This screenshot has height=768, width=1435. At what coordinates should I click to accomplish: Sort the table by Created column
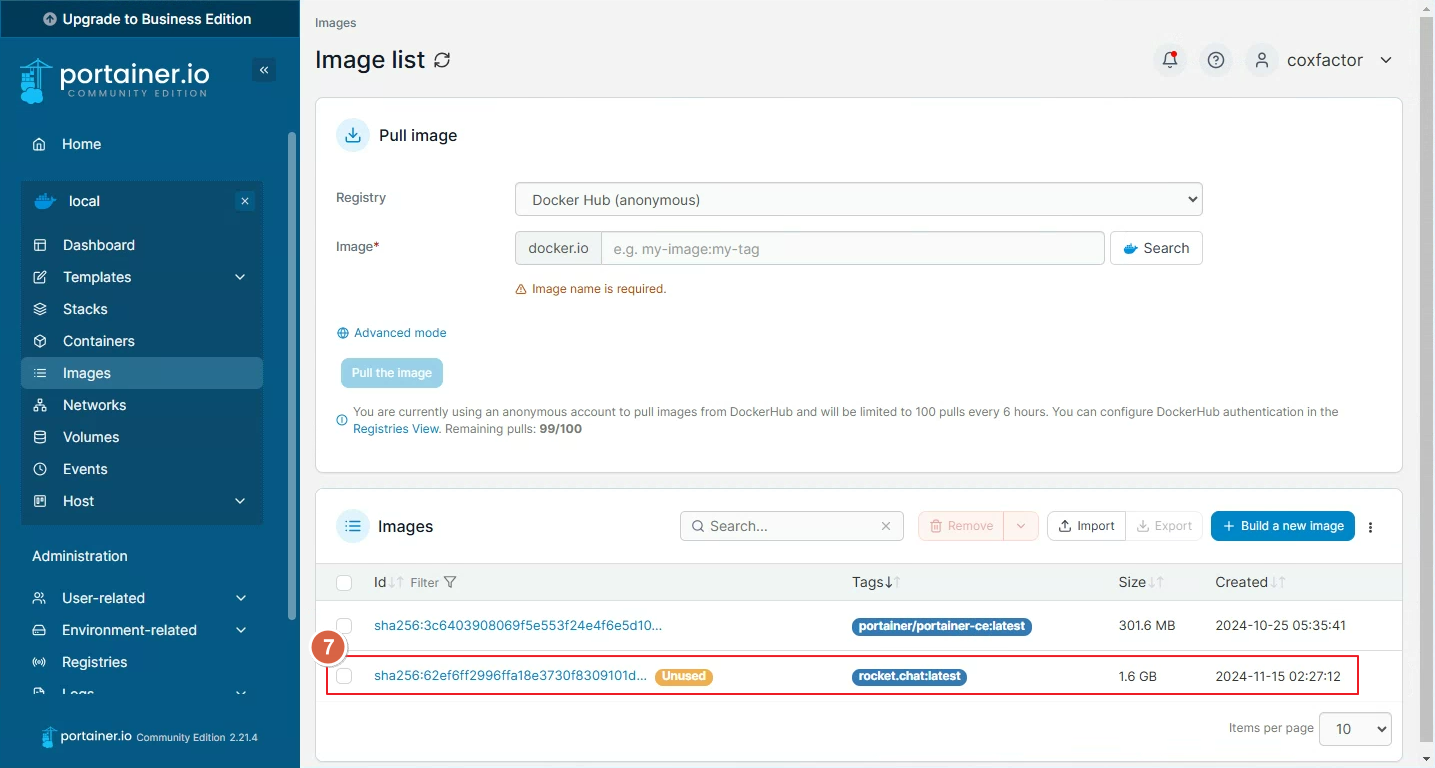point(1250,582)
